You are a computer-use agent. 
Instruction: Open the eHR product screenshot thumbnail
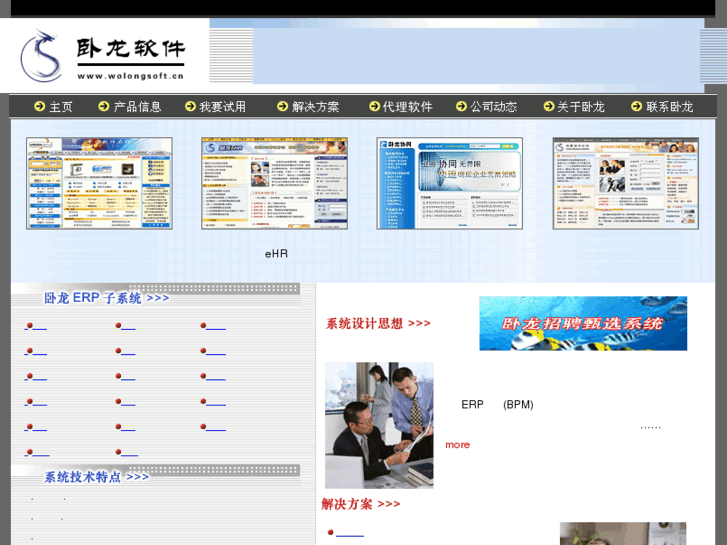(x=274, y=183)
